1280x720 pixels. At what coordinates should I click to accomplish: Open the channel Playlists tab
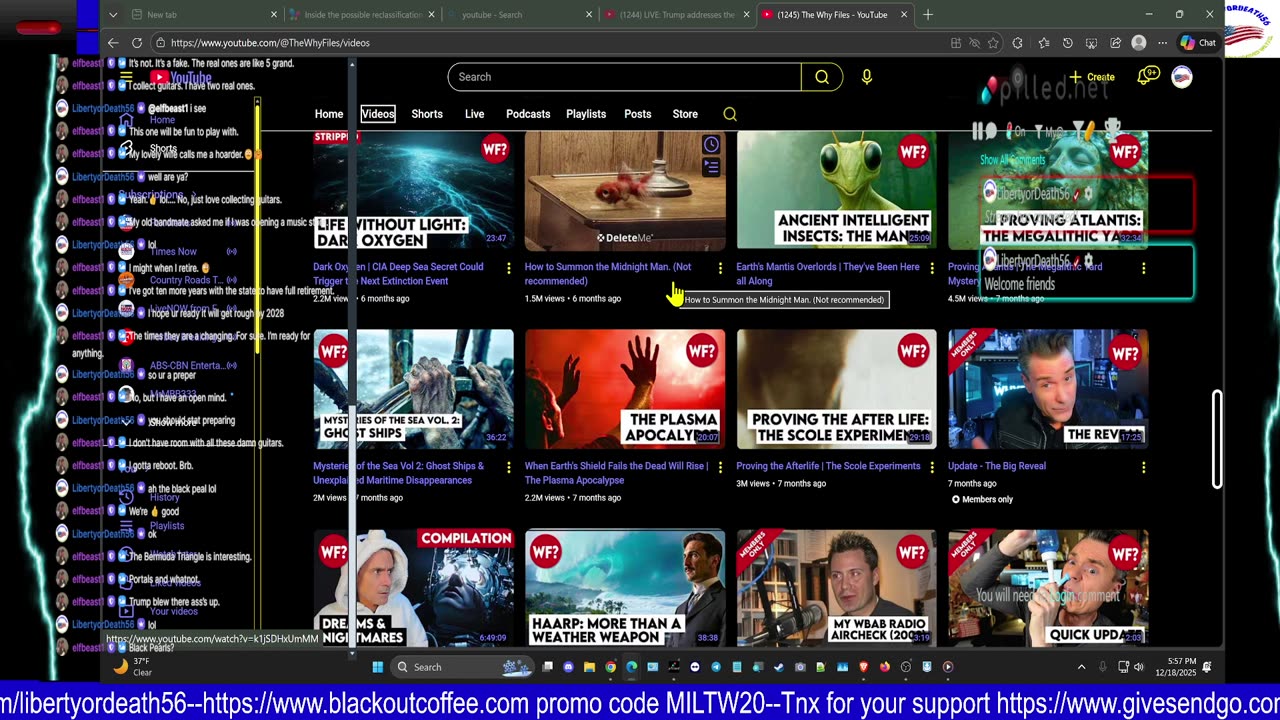[586, 114]
